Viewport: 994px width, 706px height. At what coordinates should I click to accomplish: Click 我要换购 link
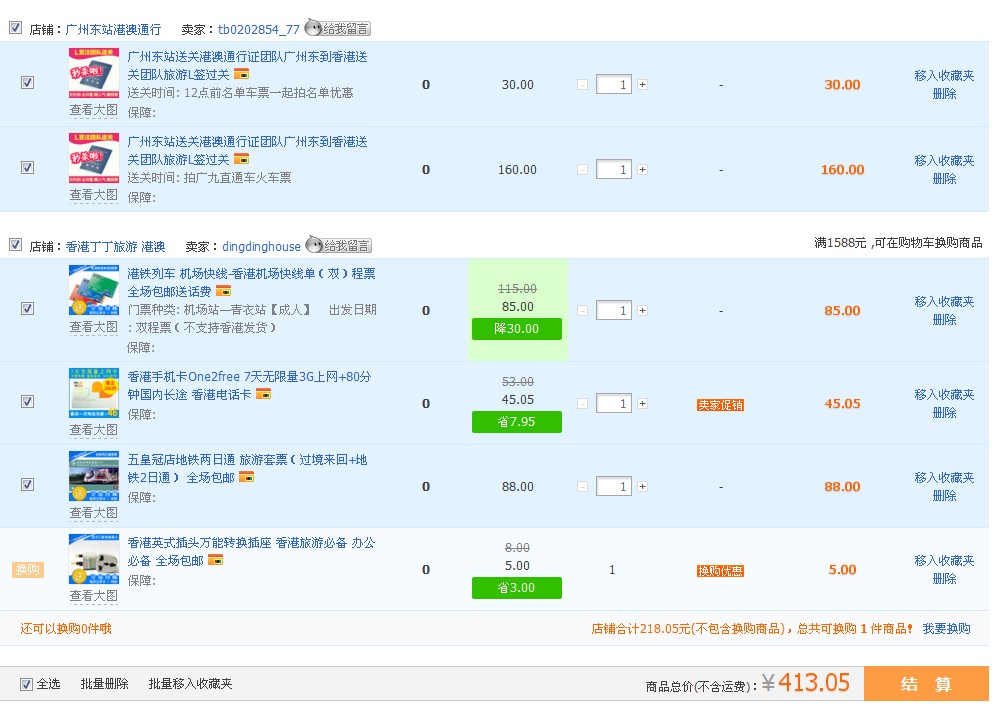tap(946, 629)
